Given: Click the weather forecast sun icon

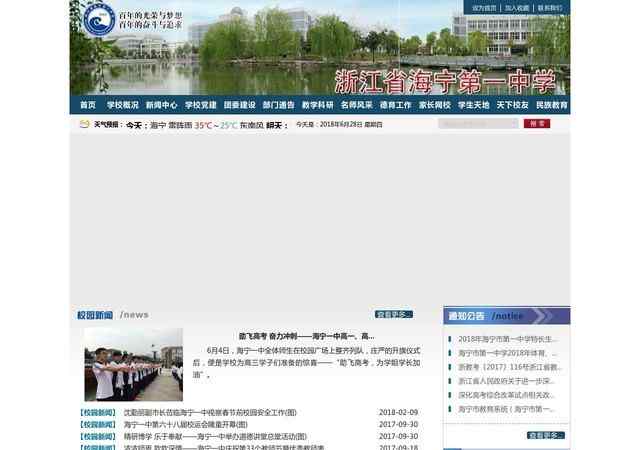Looking at the screenshot, I should 84,124.
